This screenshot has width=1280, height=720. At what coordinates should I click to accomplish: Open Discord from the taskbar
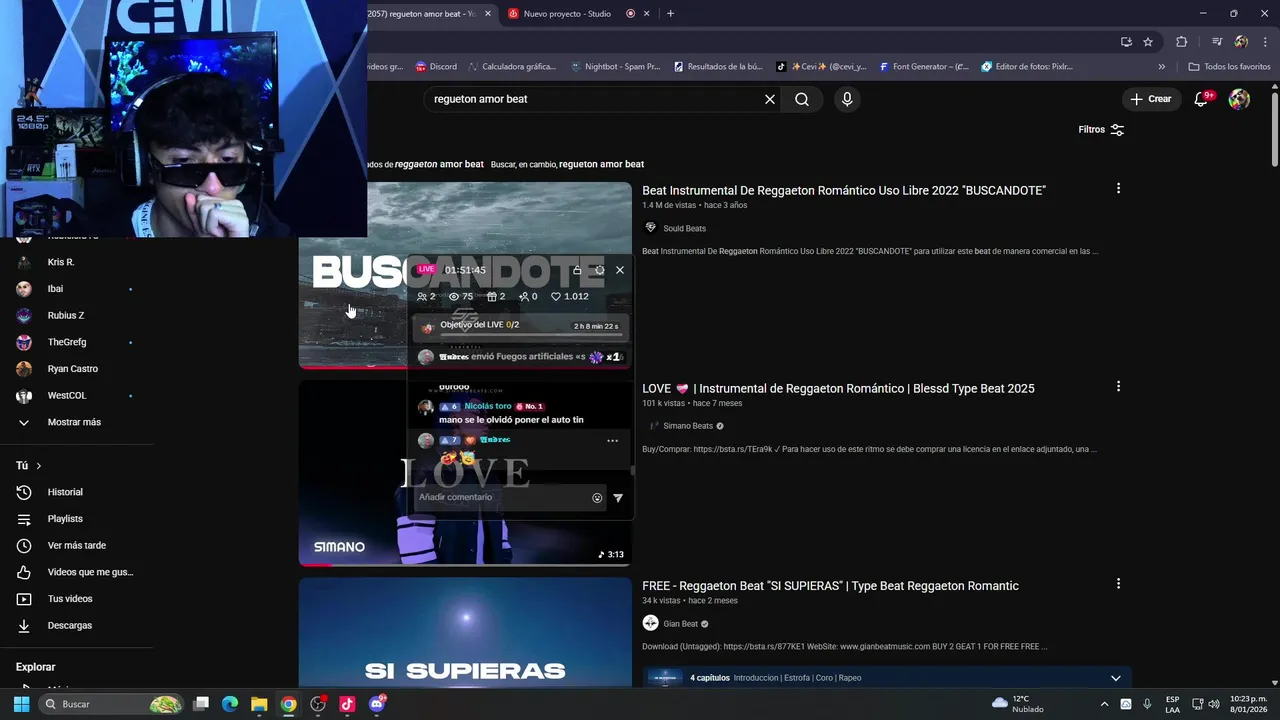(377, 704)
